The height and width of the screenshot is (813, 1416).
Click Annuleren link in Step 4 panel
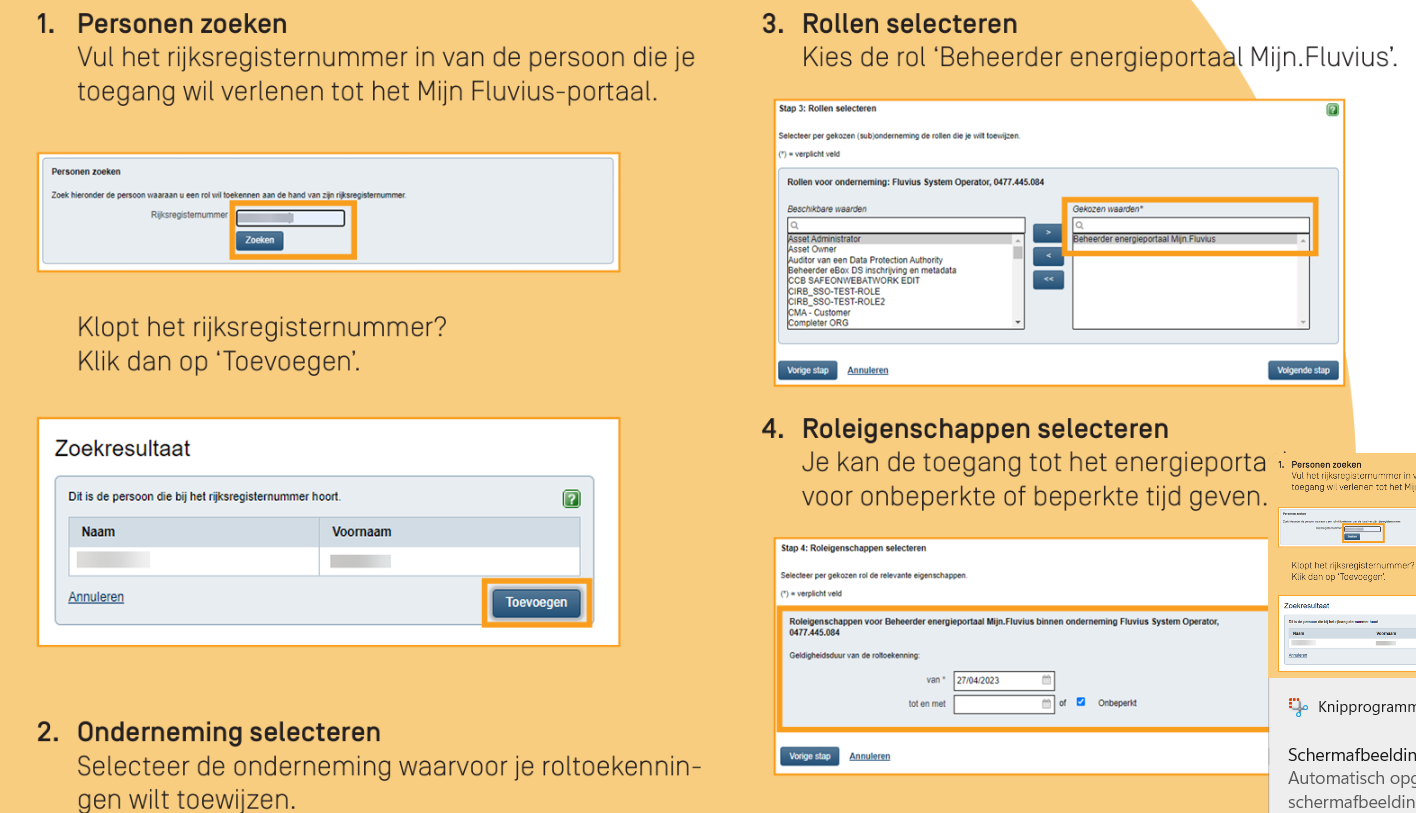pyautogui.click(x=869, y=756)
